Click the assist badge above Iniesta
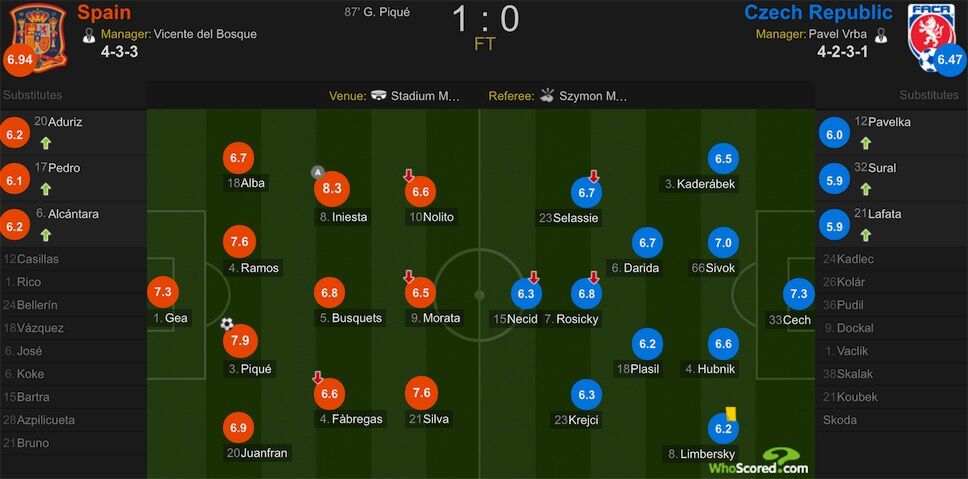This screenshot has width=968, height=479. [x=318, y=172]
